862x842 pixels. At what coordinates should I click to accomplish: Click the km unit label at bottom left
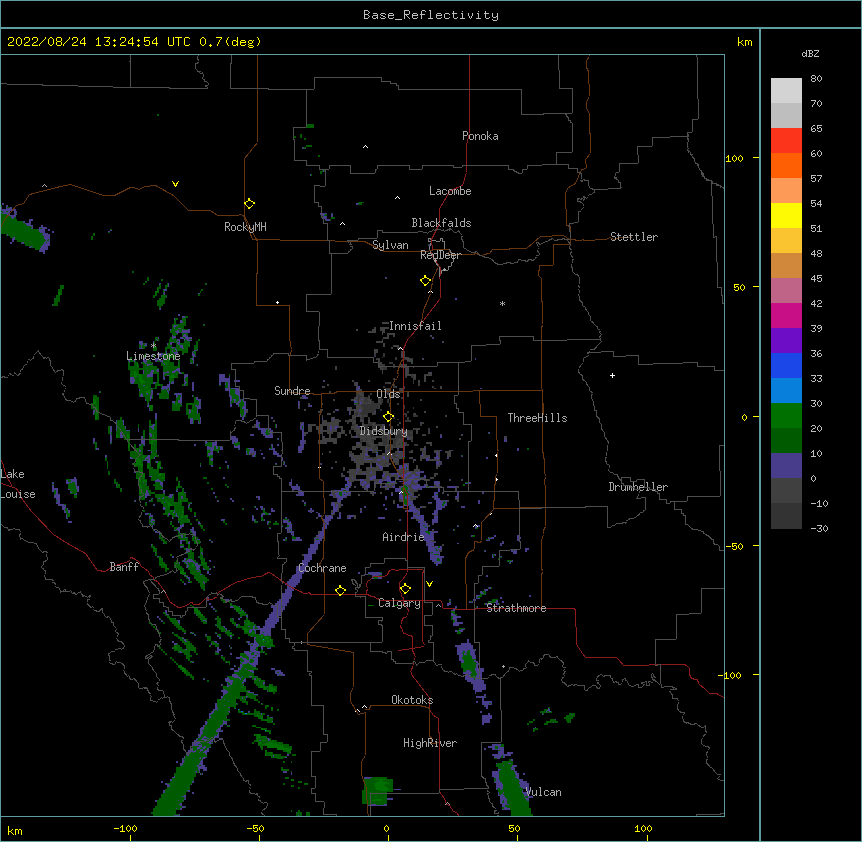point(15,831)
